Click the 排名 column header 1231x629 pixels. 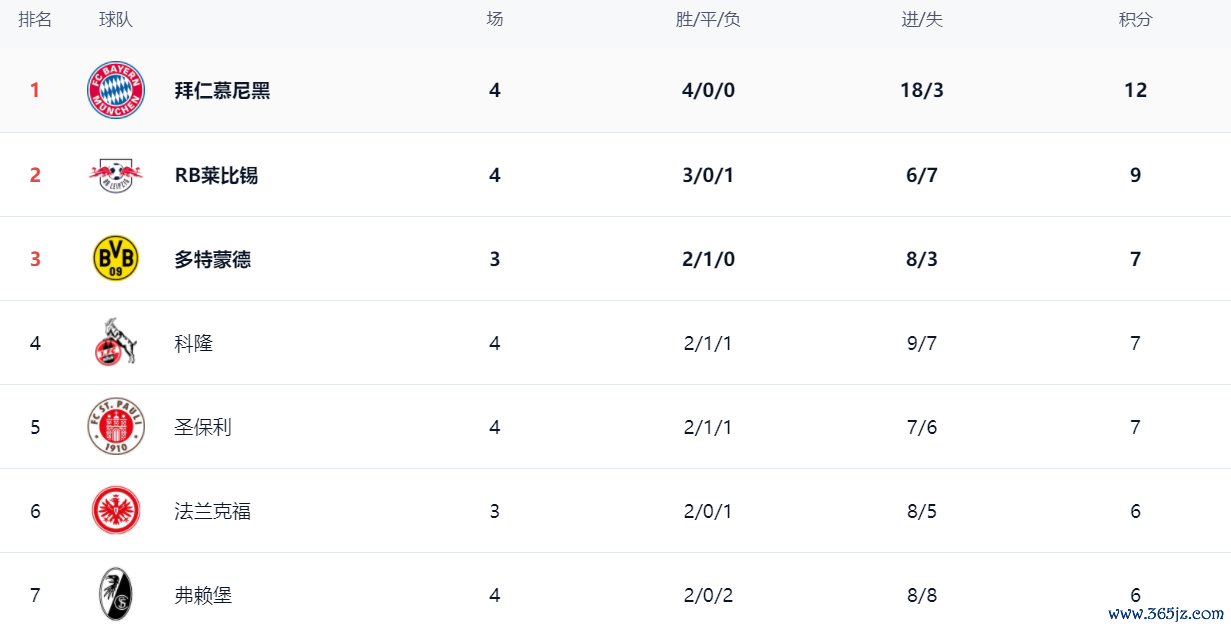pyautogui.click(x=35, y=20)
